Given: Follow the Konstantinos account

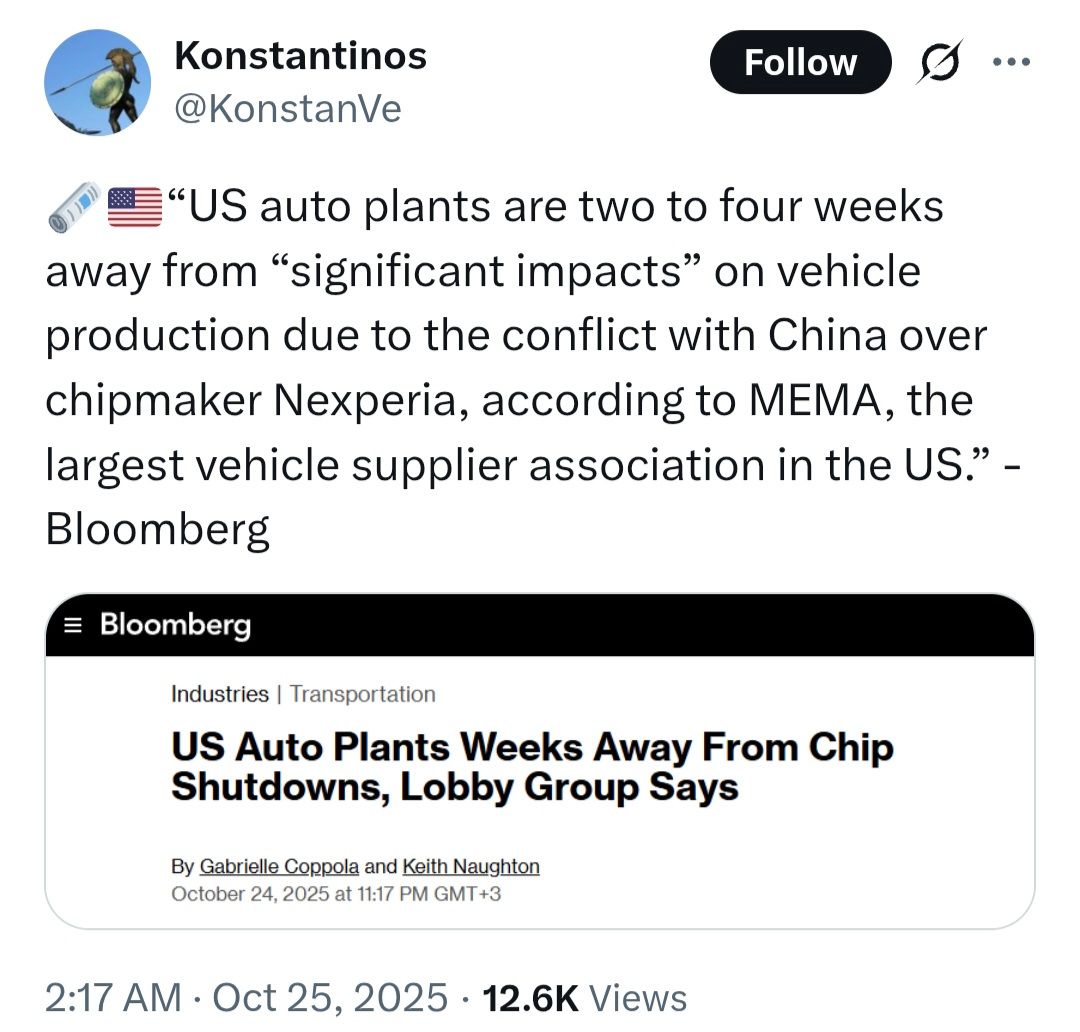Looking at the screenshot, I should tap(800, 62).
